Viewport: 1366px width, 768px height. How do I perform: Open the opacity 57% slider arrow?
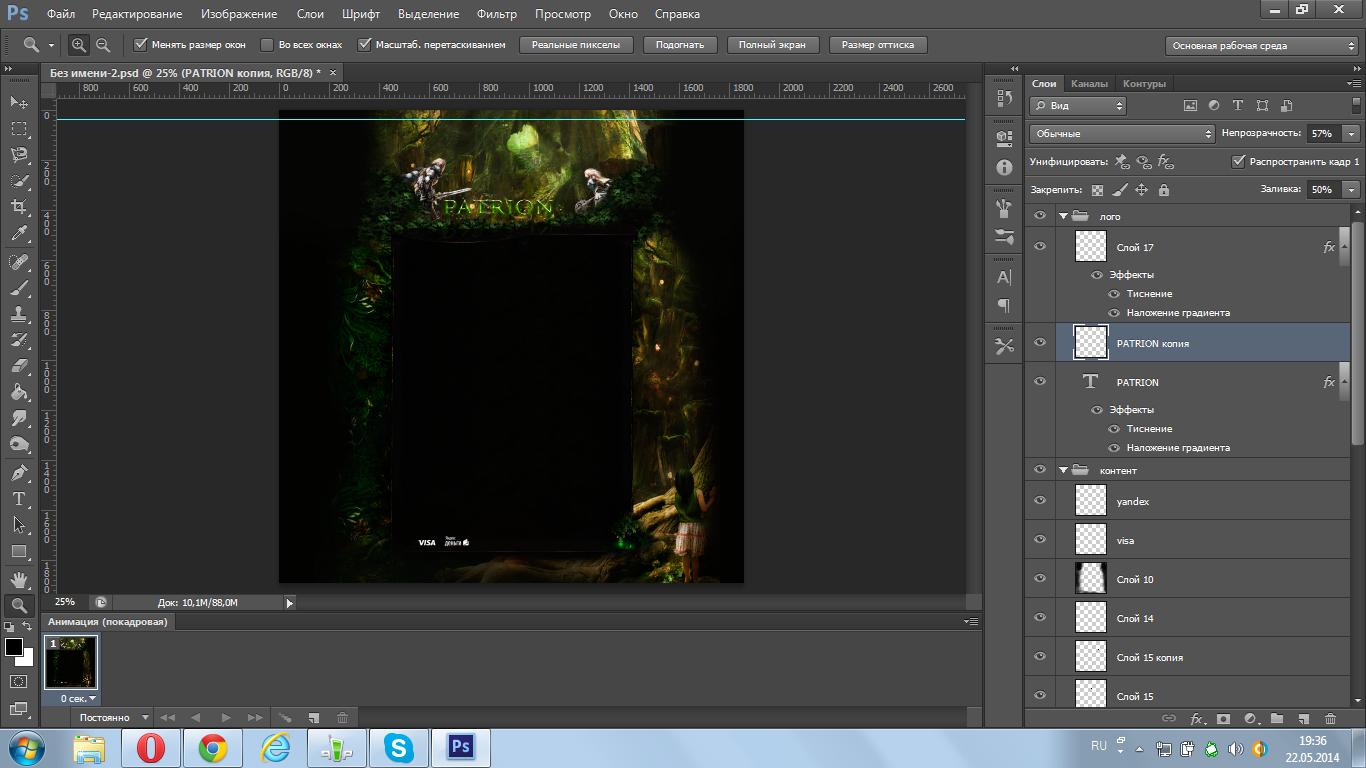pyautogui.click(x=1352, y=133)
